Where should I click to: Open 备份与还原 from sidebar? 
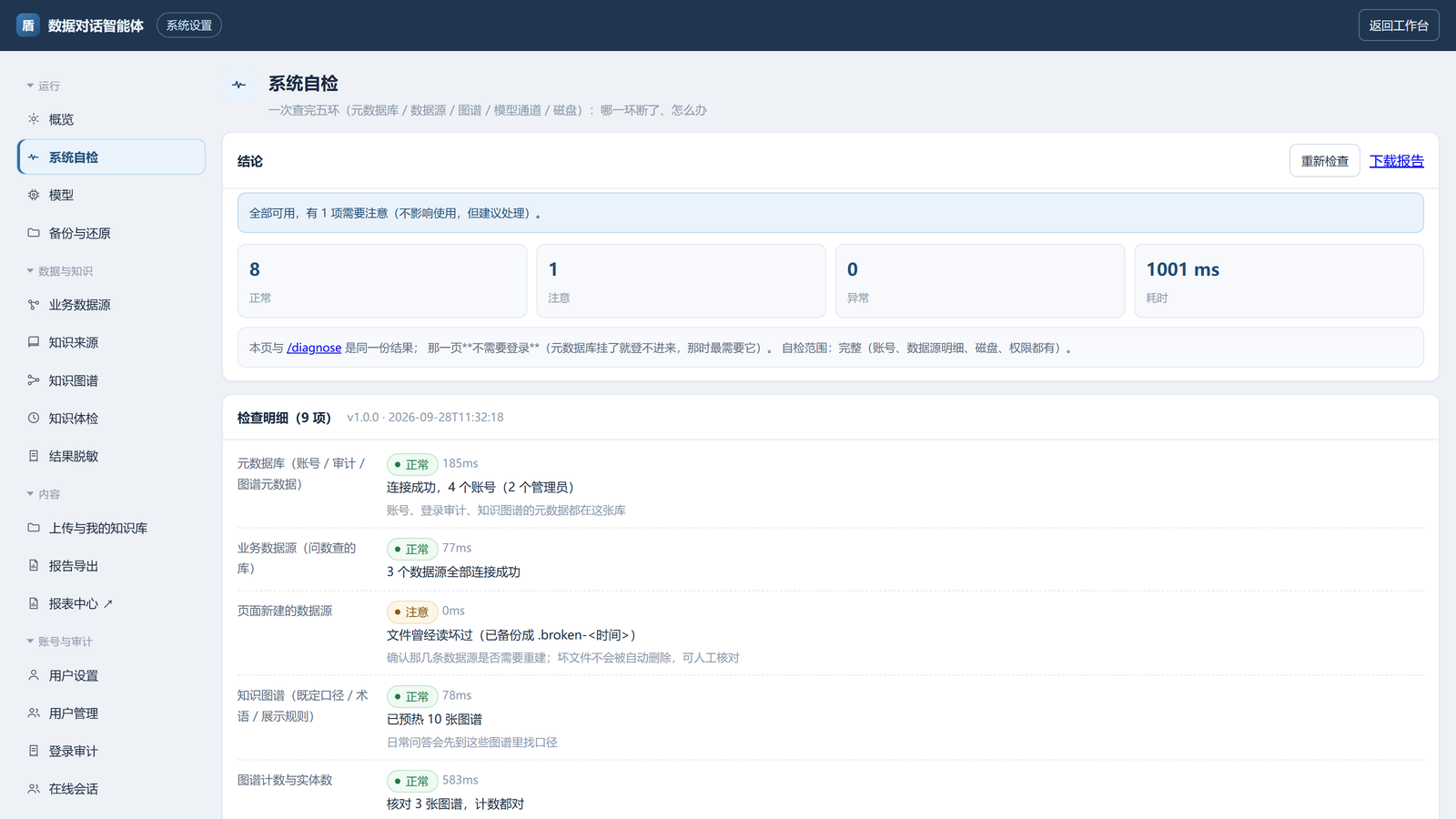111,233
